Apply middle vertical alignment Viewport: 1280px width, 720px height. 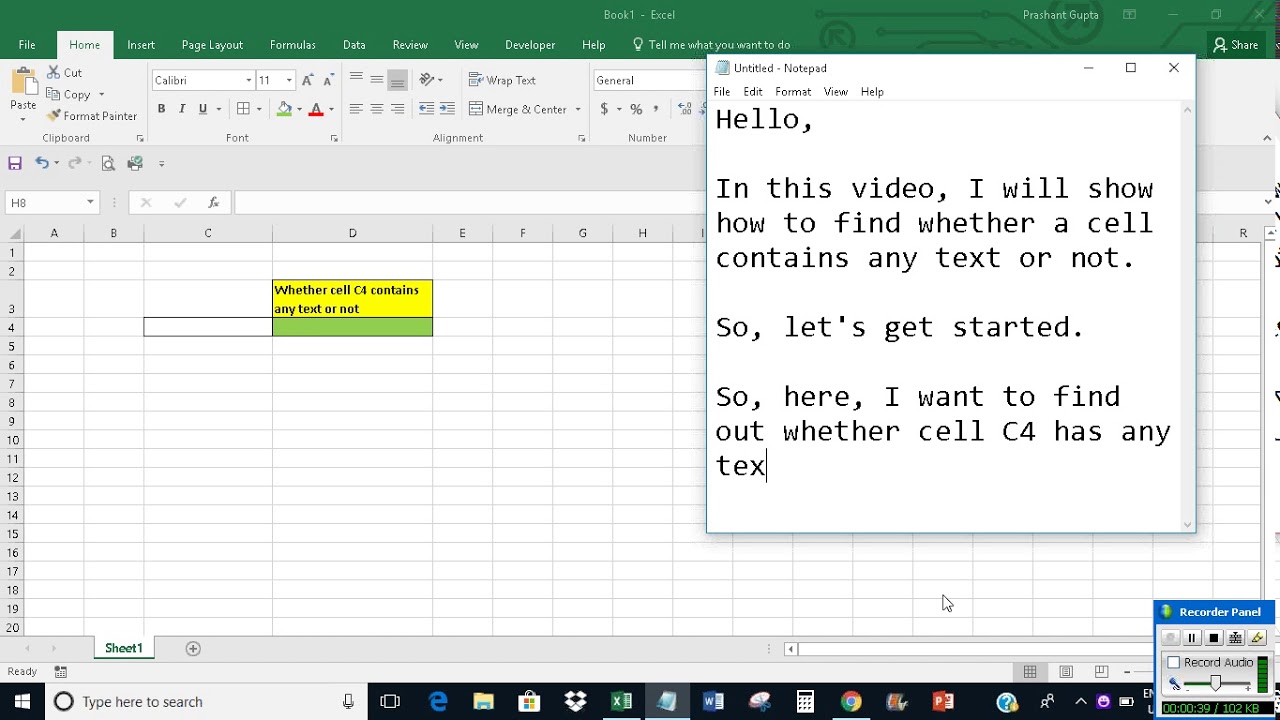point(377,80)
